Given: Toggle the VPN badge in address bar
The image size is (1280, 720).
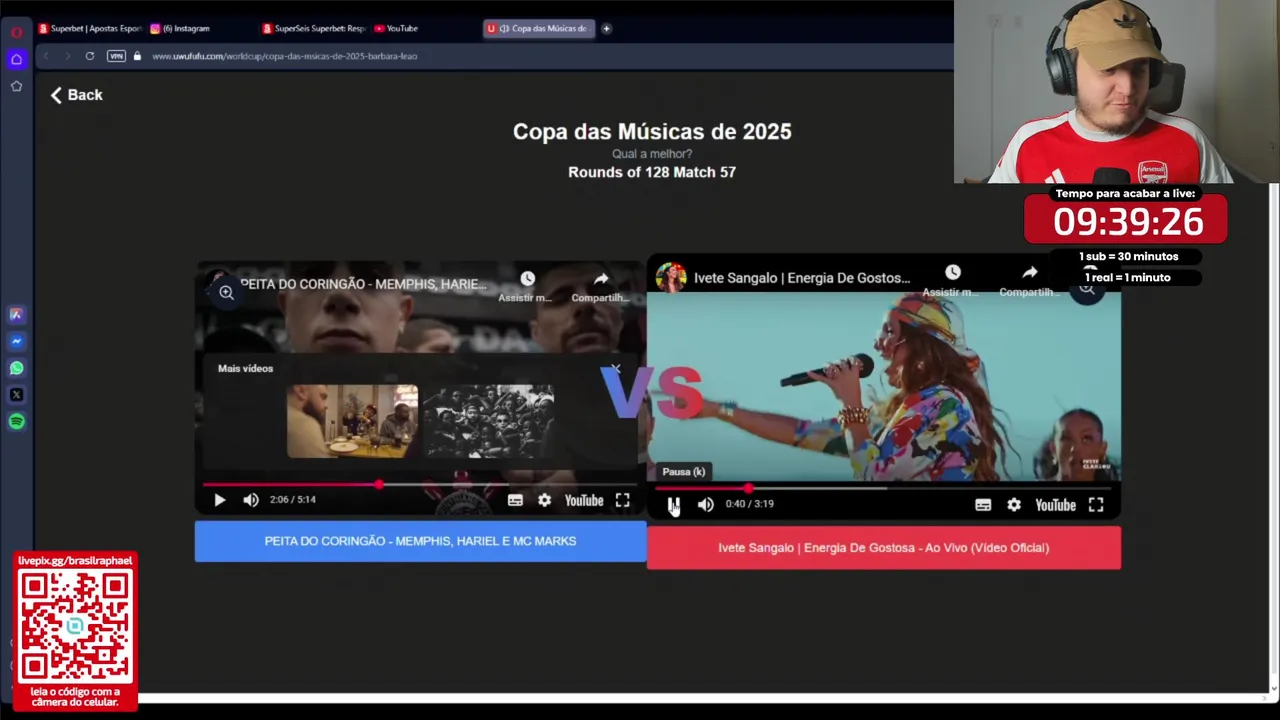Looking at the screenshot, I should 116,56.
